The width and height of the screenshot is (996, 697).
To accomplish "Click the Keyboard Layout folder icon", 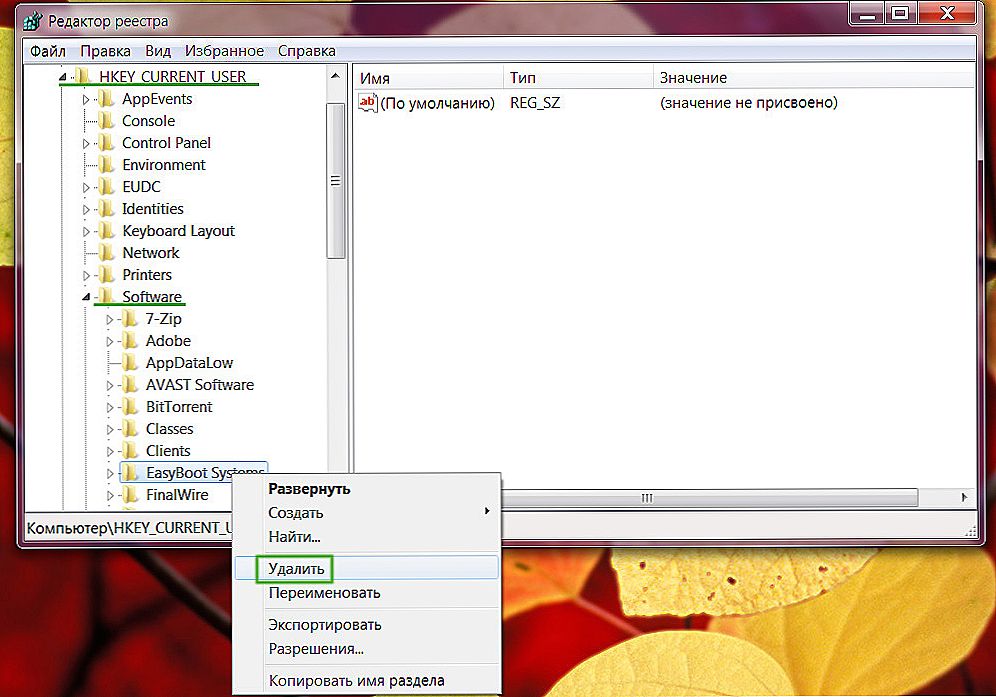I will coord(107,231).
